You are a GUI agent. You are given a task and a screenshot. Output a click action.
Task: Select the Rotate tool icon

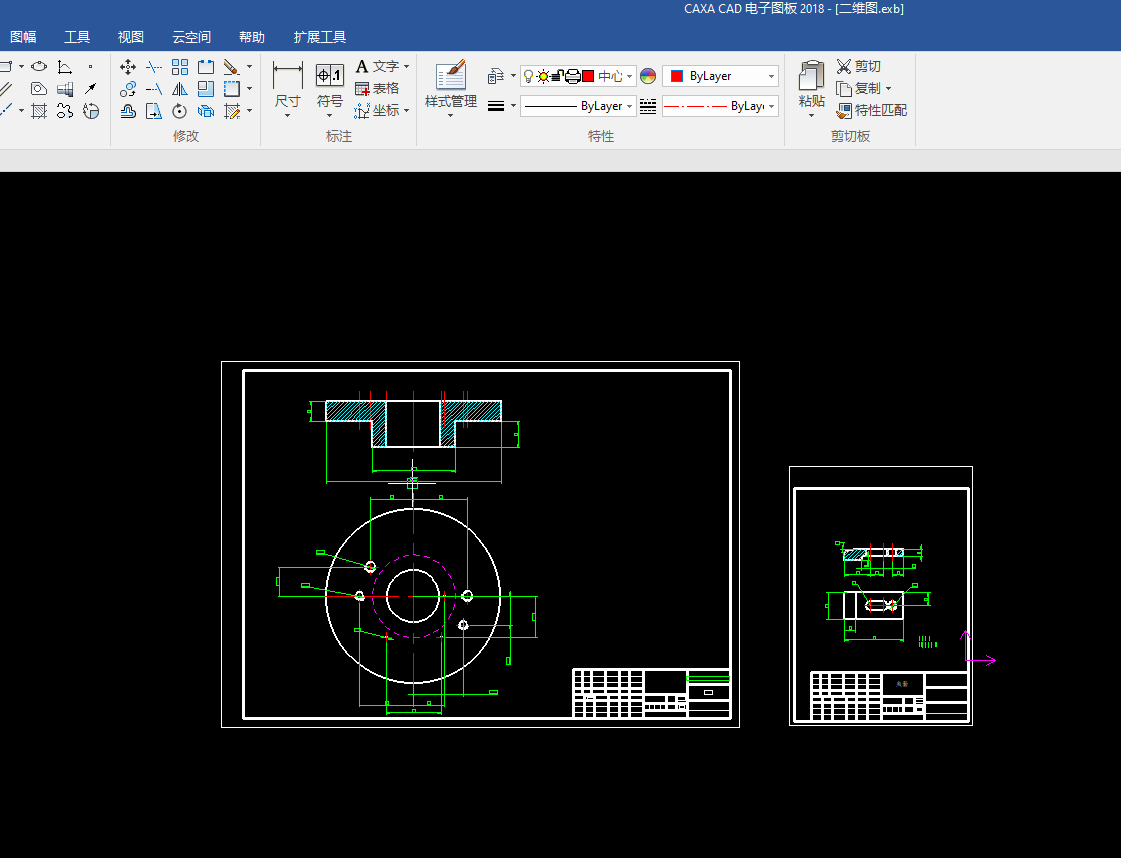click(x=180, y=112)
